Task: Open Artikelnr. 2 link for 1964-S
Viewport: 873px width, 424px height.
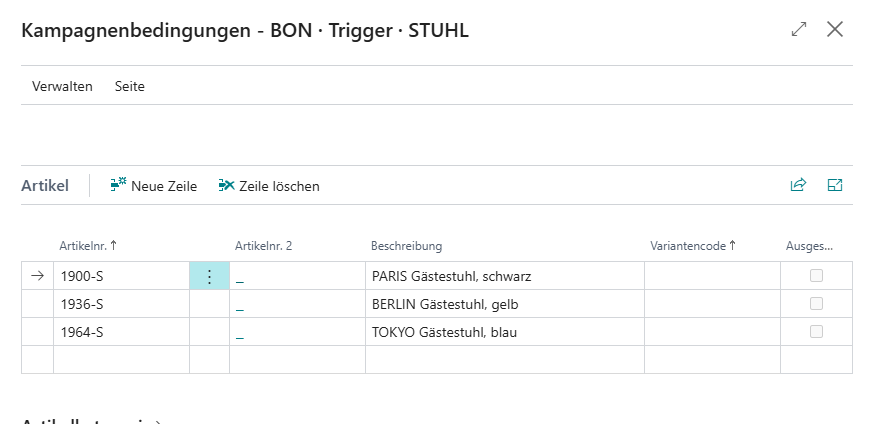Action: tap(240, 333)
